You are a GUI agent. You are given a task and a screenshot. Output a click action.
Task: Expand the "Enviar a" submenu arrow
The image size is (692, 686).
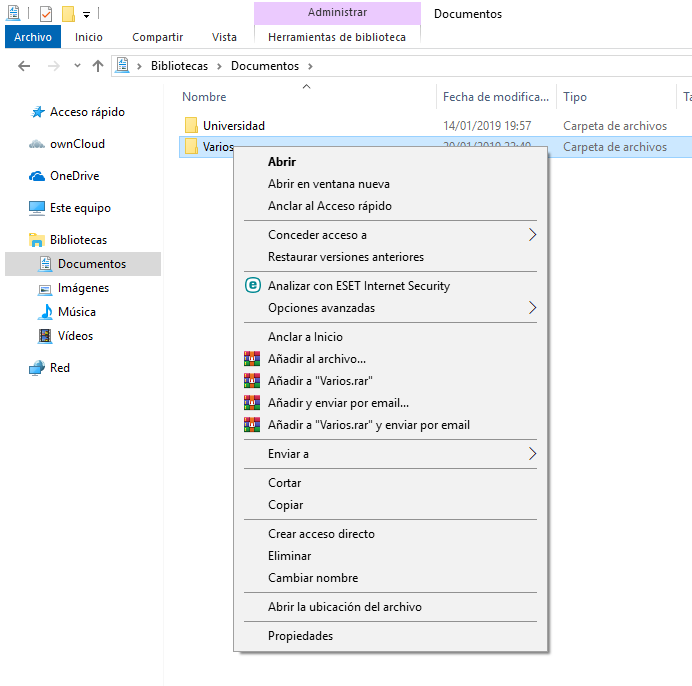coord(532,454)
